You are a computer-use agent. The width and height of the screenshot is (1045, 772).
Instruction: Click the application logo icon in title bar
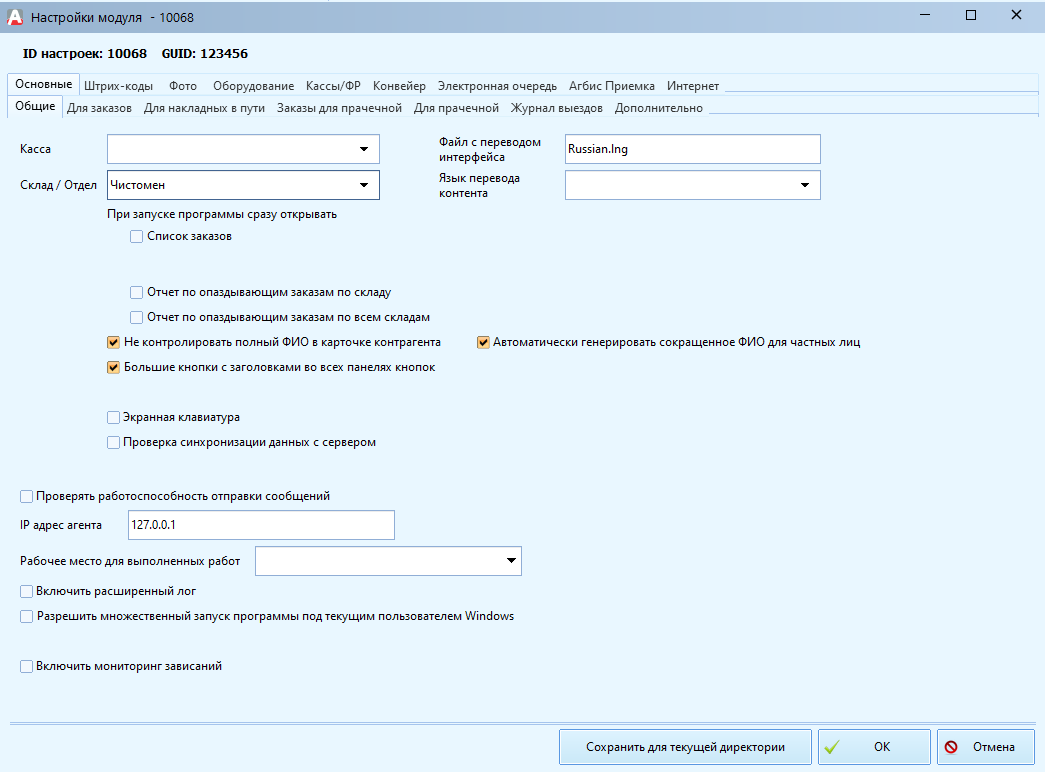pos(15,17)
